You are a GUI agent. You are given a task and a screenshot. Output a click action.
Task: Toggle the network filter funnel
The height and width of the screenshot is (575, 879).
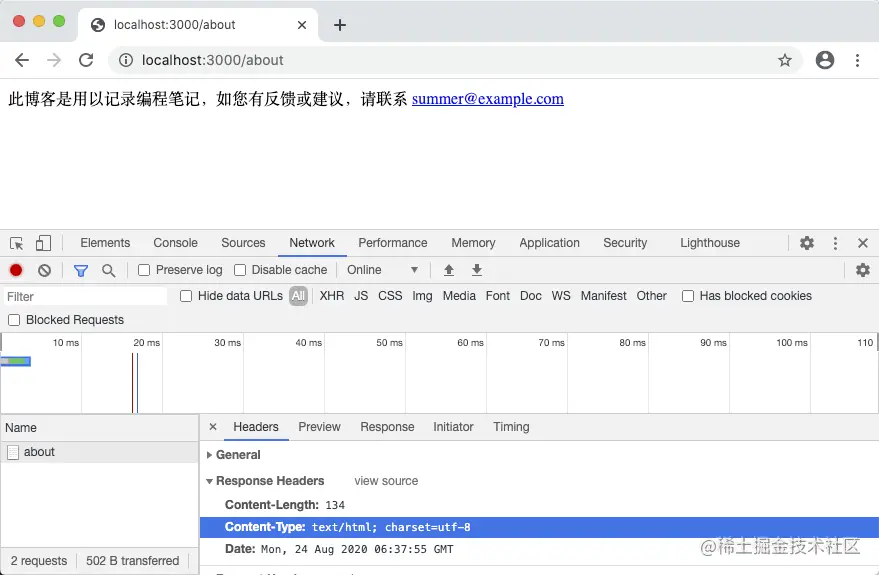tap(81, 271)
